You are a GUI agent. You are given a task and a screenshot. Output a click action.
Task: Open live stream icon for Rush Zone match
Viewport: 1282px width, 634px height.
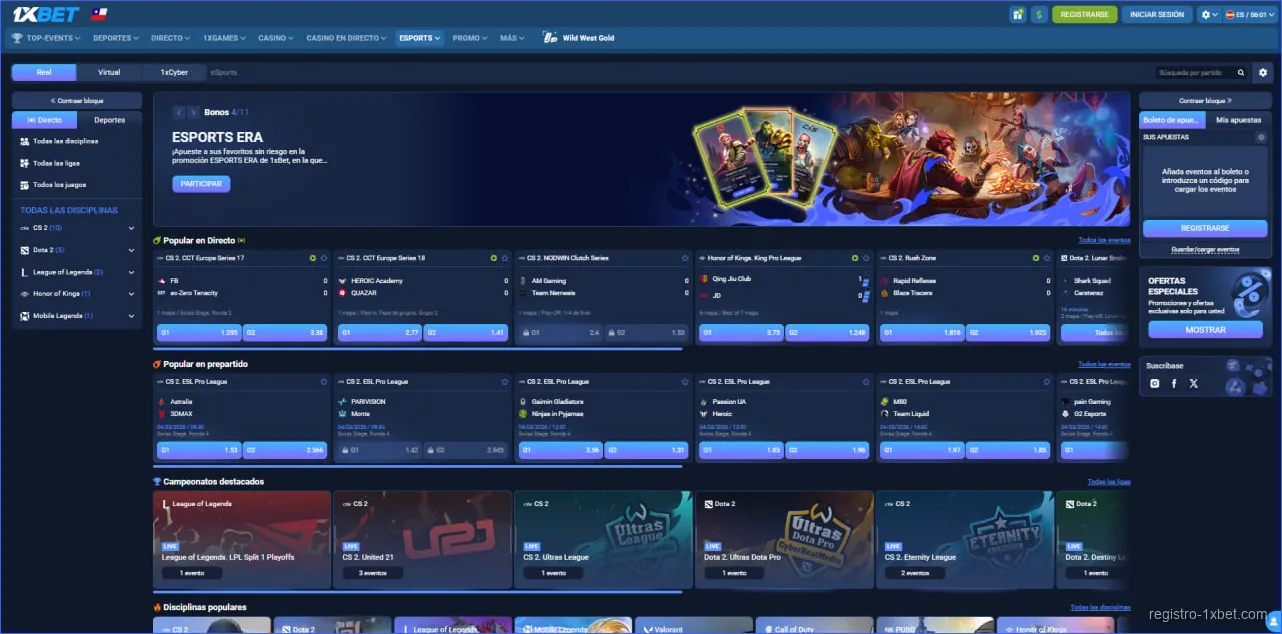pyautogui.click(x=1034, y=258)
